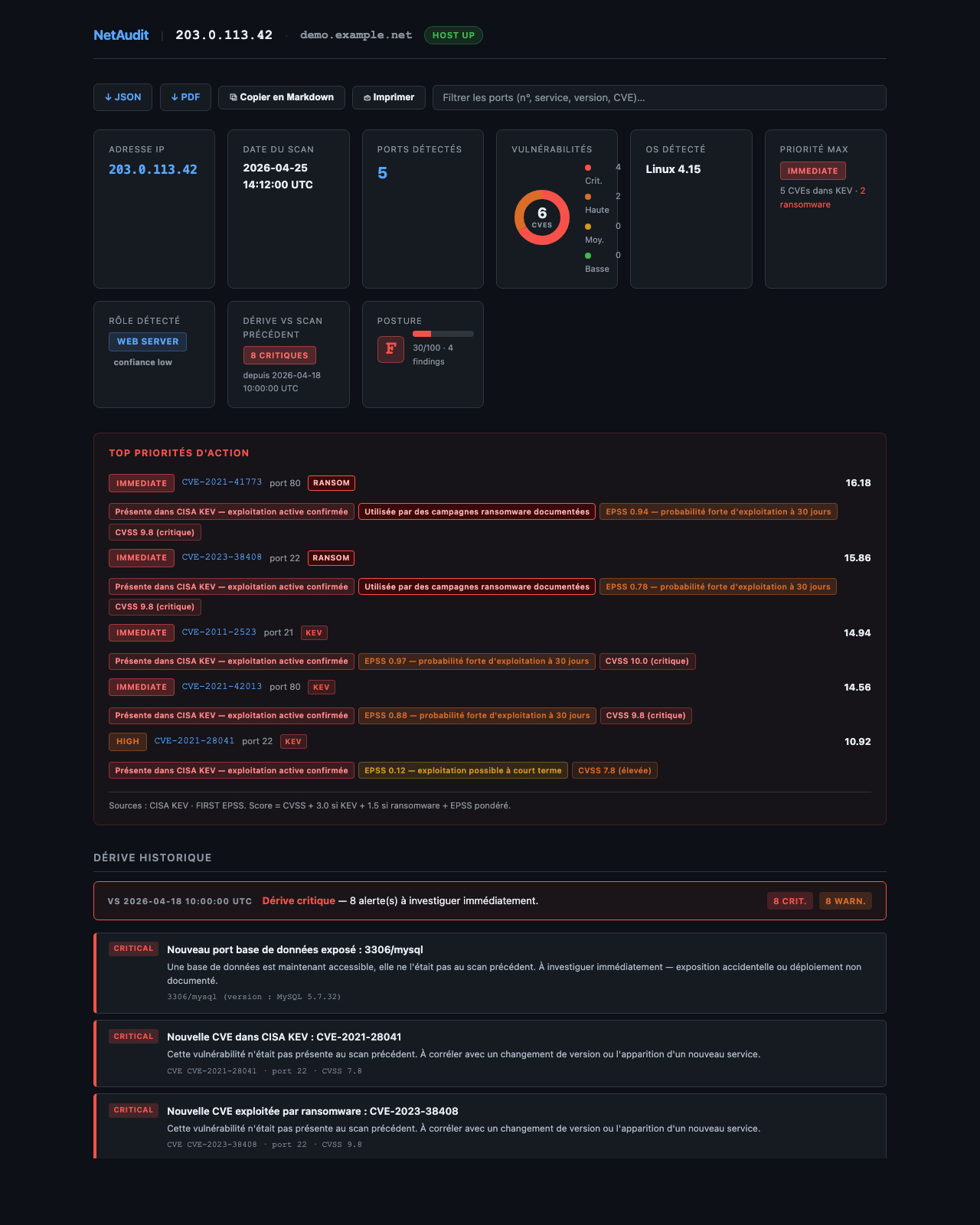Click the green Basse legend dot
The height and width of the screenshot is (1225, 980).
point(588,256)
